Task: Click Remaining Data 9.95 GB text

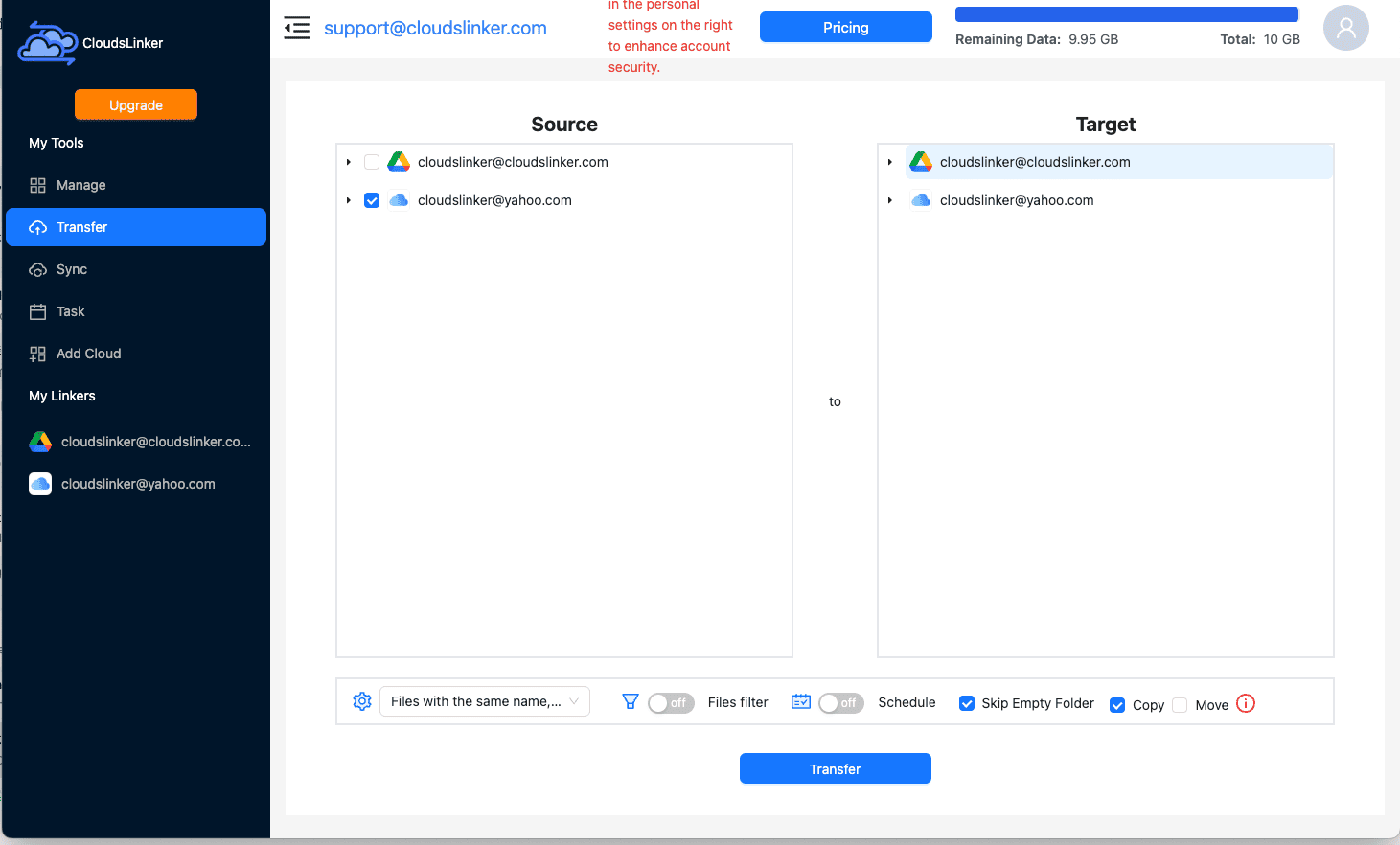Action: click(x=1037, y=39)
